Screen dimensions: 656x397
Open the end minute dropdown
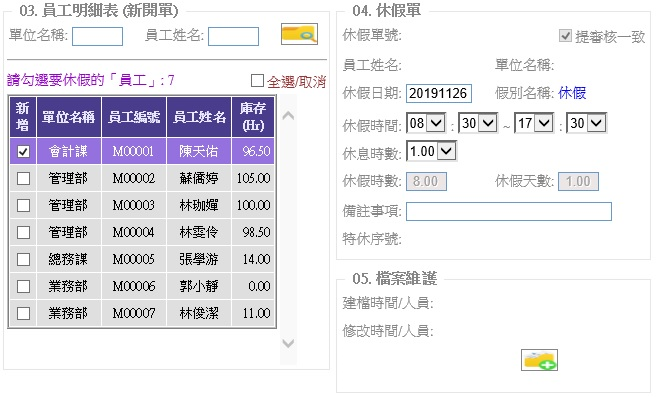pyautogui.click(x=586, y=123)
